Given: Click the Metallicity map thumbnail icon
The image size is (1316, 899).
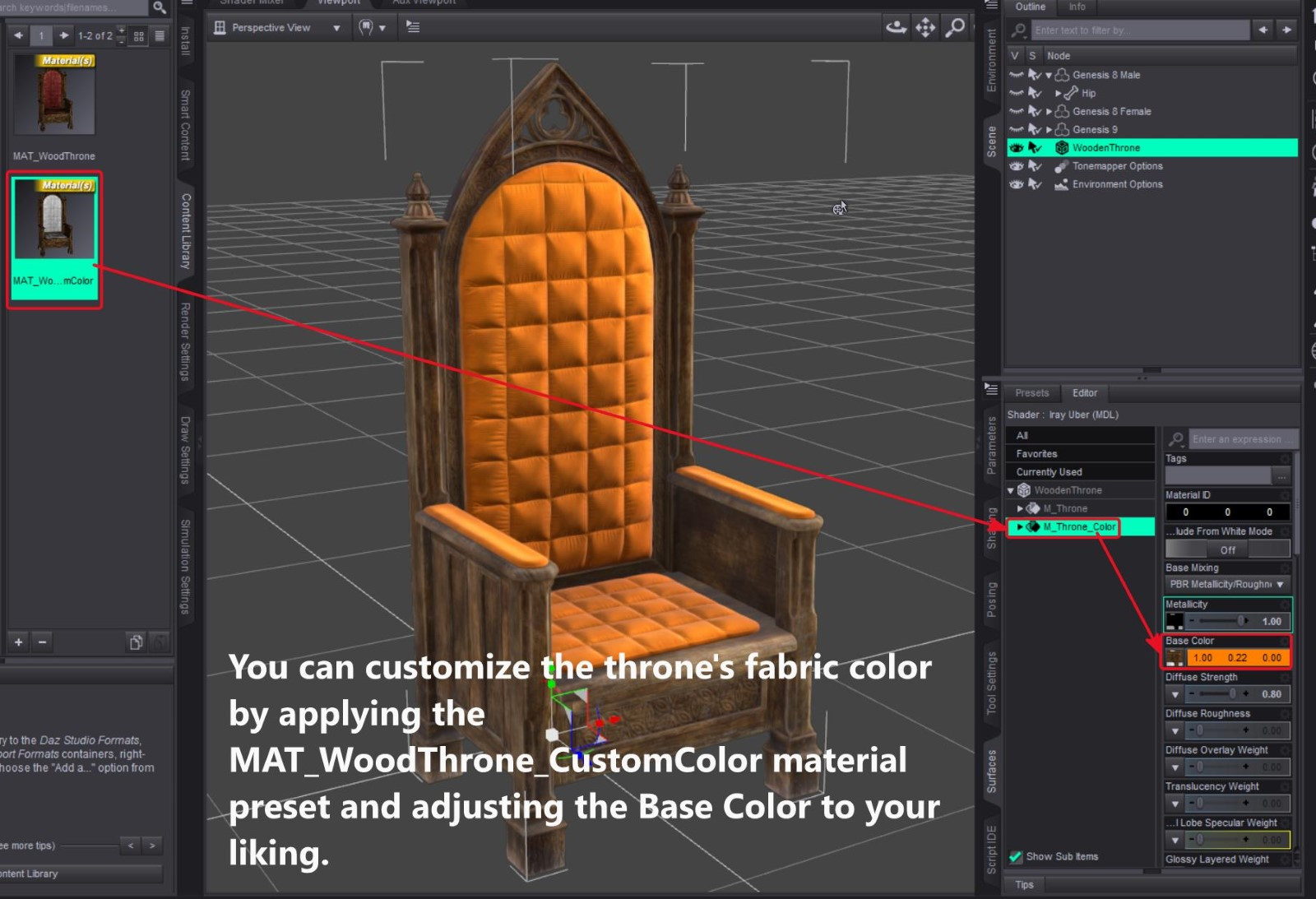Looking at the screenshot, I should click(x=1175, y=621).
